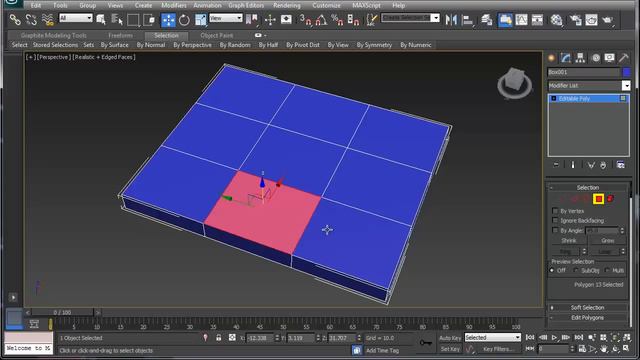Toggle the Graphite Modeling Tools ribbon icon
The image size is (640, 360).
click(505, 20)
